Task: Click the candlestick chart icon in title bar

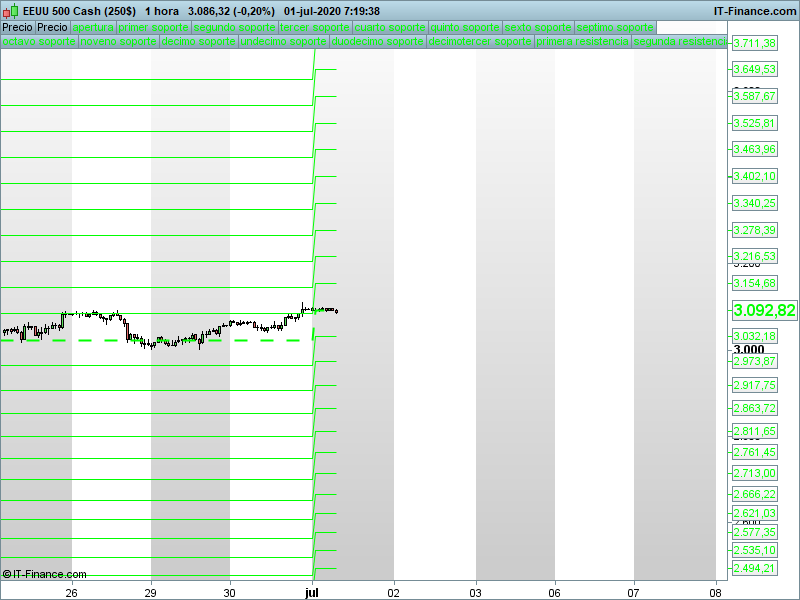Action: pyautogui.click(x=10, y=11)
